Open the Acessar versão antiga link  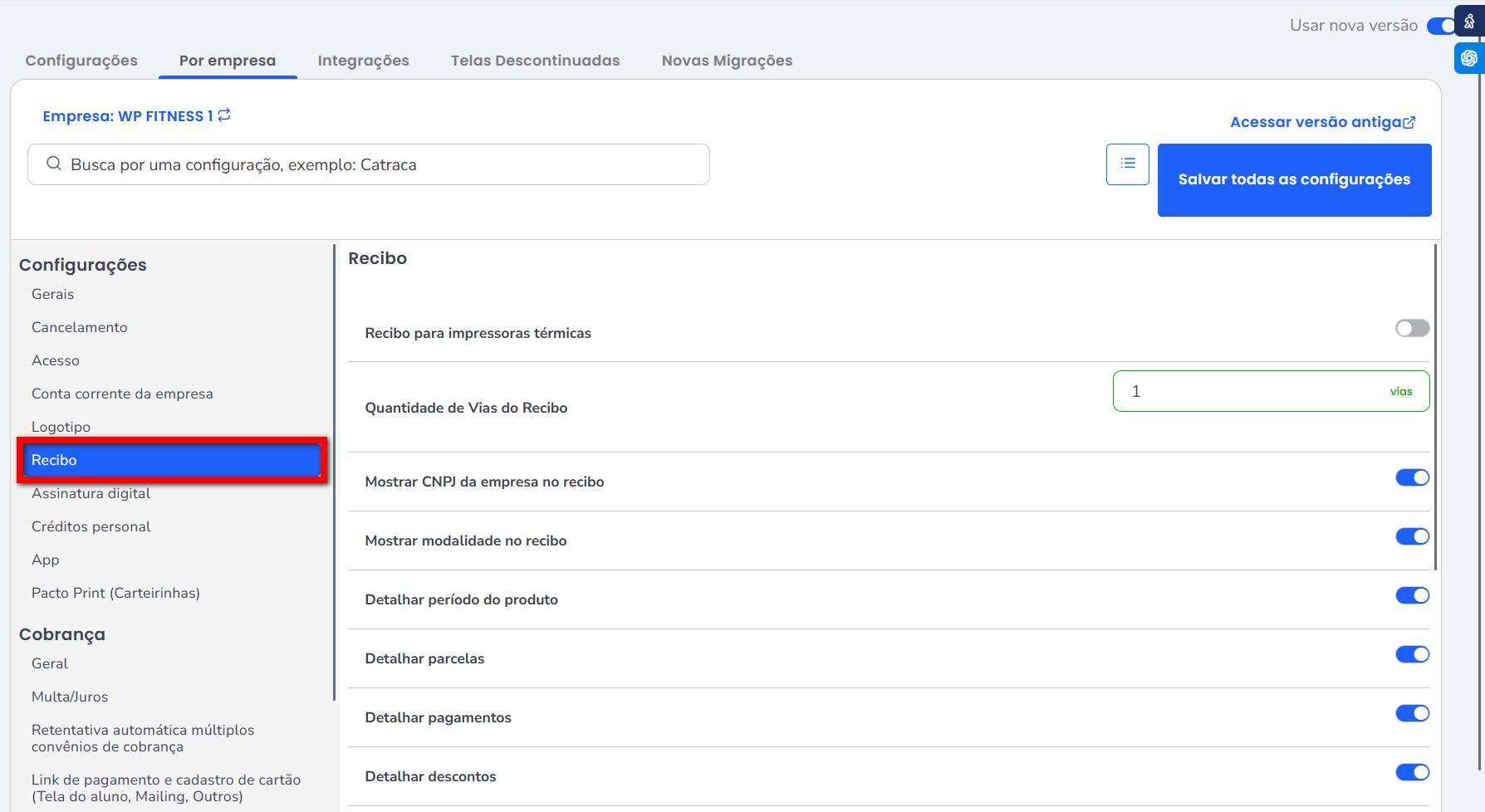[x=1316, y=122]
